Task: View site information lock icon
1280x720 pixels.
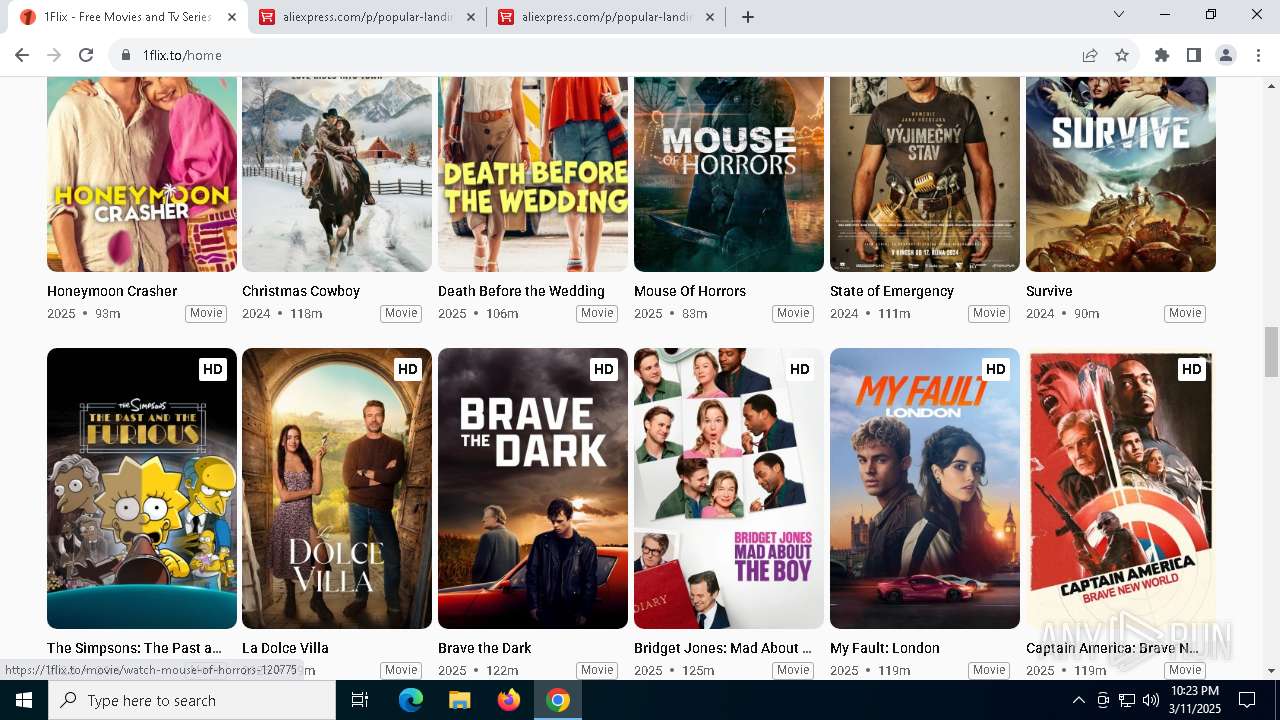Action: (x=126, y=55)
